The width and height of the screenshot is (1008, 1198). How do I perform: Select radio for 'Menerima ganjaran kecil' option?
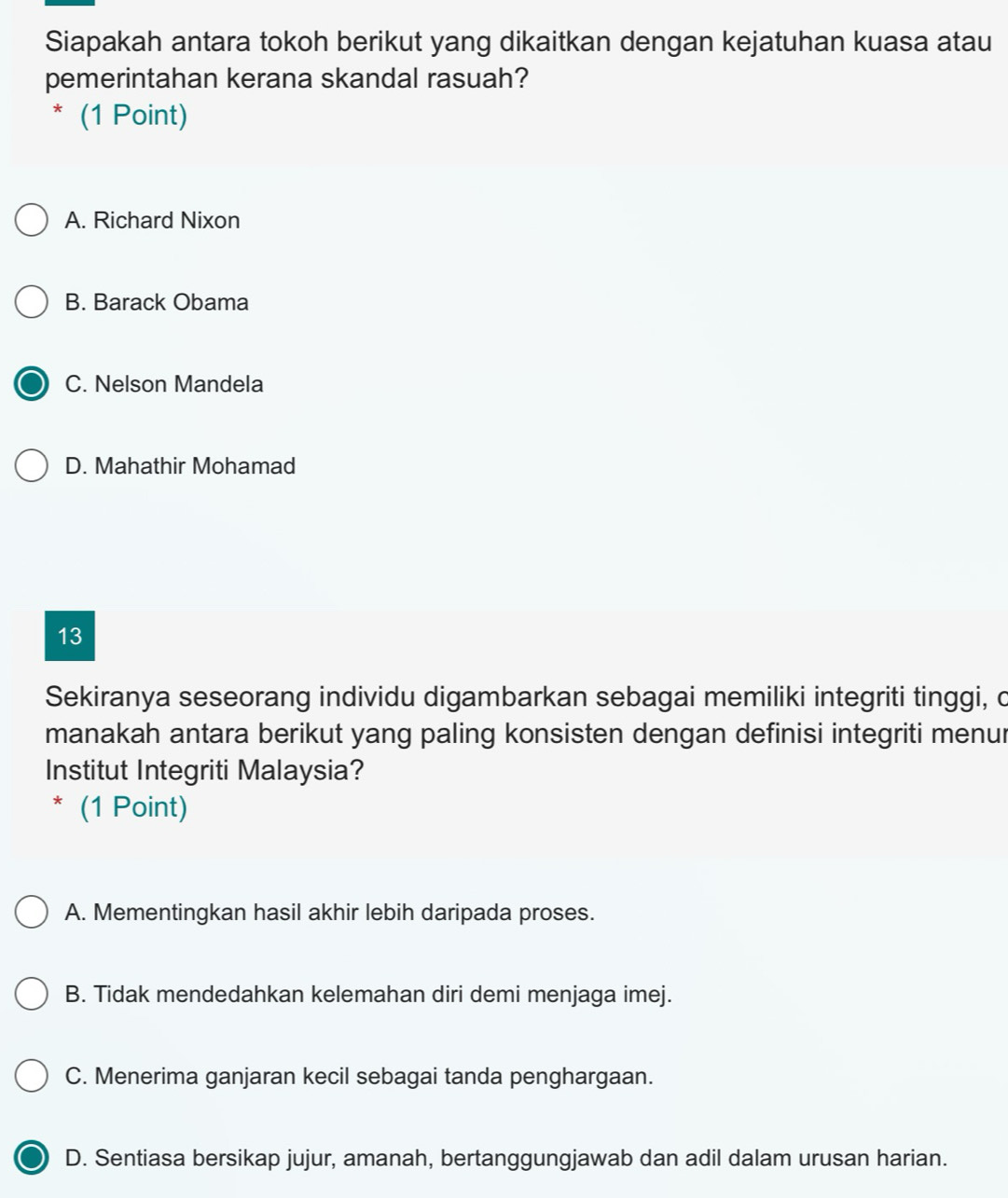[32, 1076]
